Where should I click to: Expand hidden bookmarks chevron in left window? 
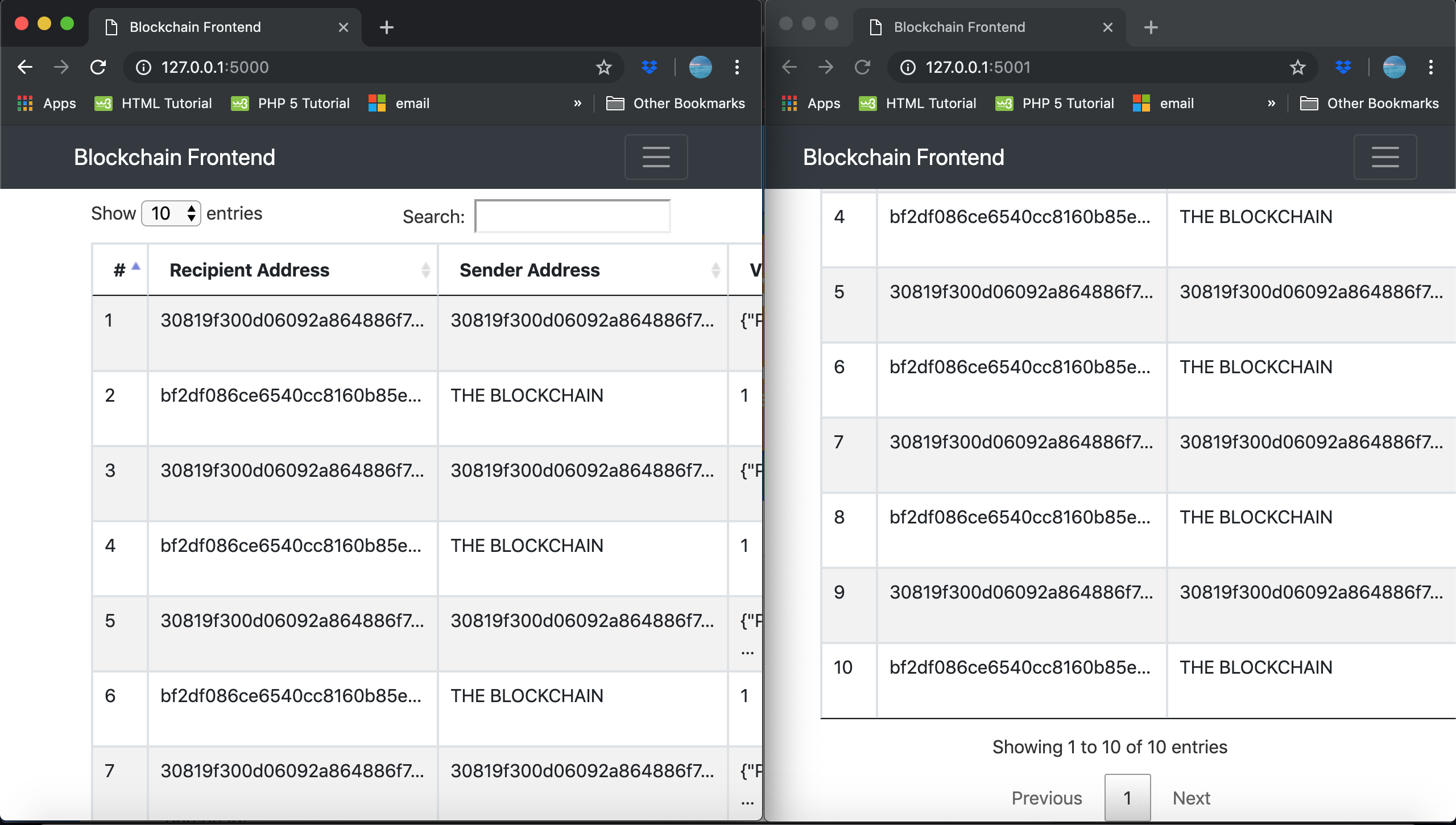(578, 104)
